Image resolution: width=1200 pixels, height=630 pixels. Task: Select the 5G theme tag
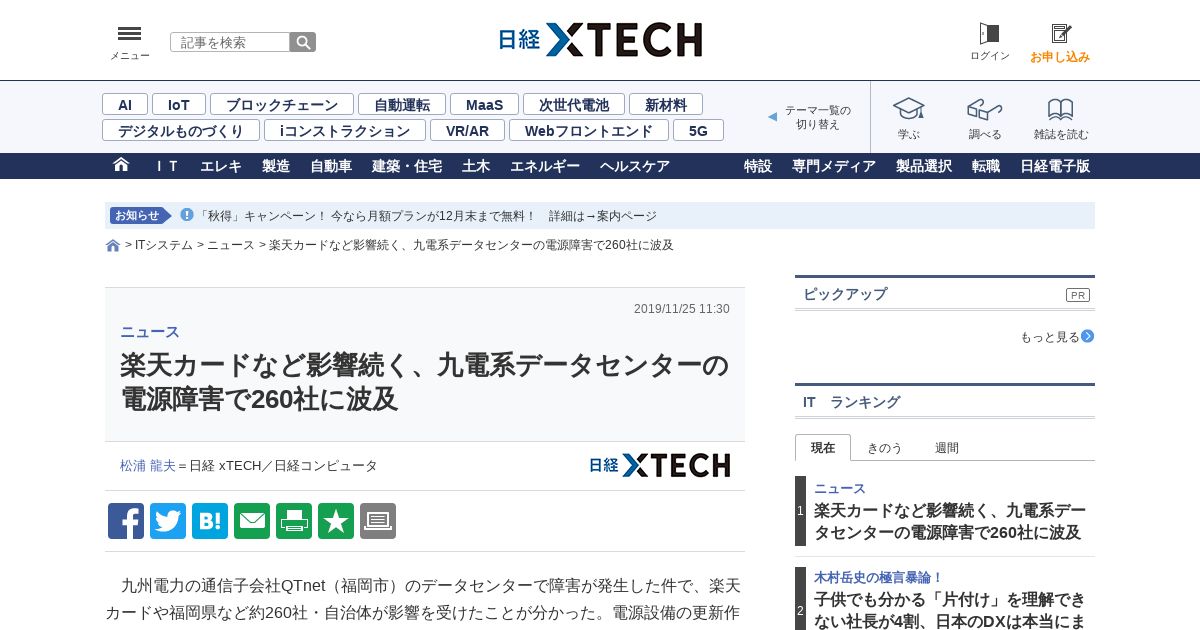(698, 130)
